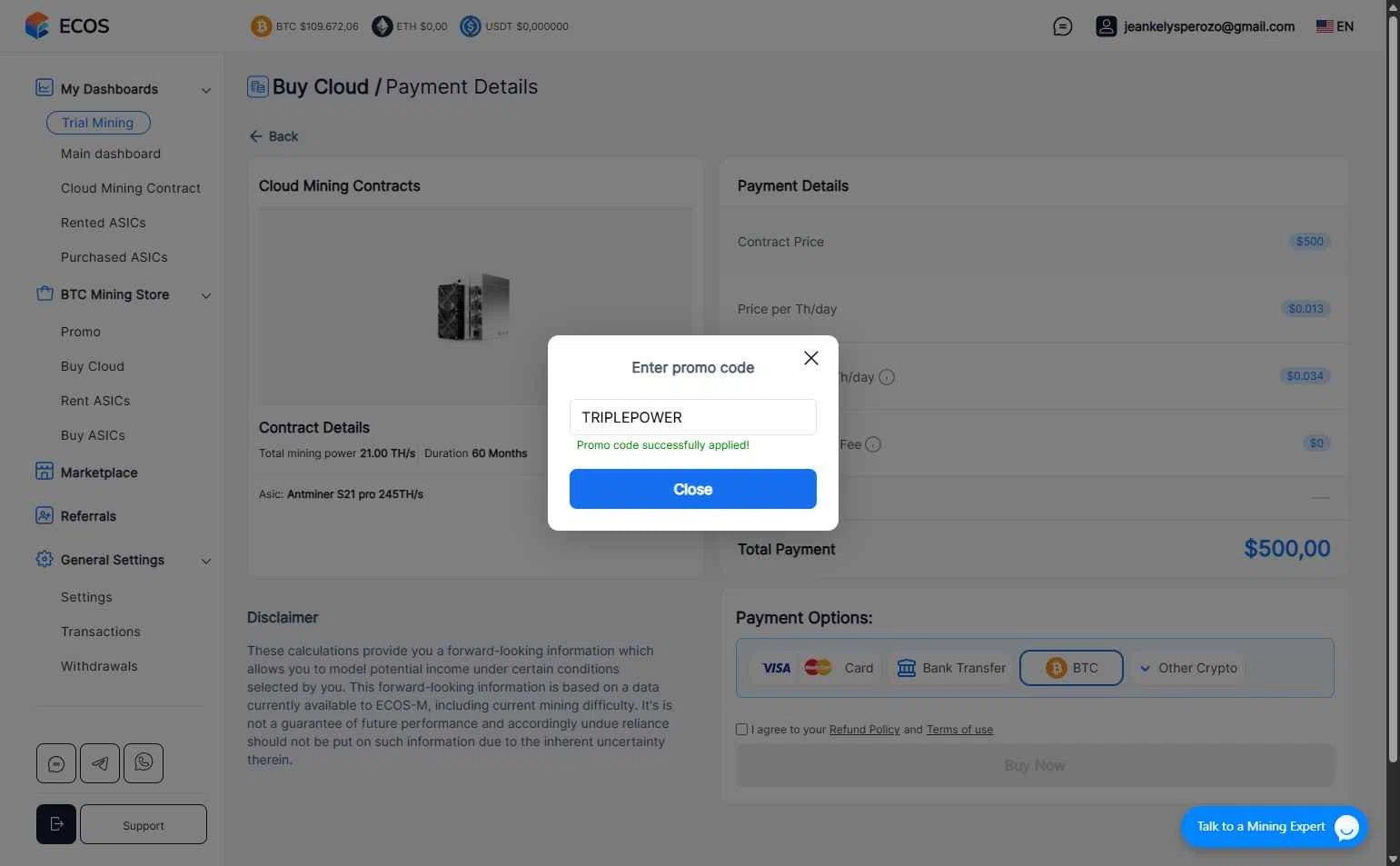This screenshot has height=866, width=1400.
Task: Click the Talk to a Mining Expert chat bubble
Action: 1347,827
